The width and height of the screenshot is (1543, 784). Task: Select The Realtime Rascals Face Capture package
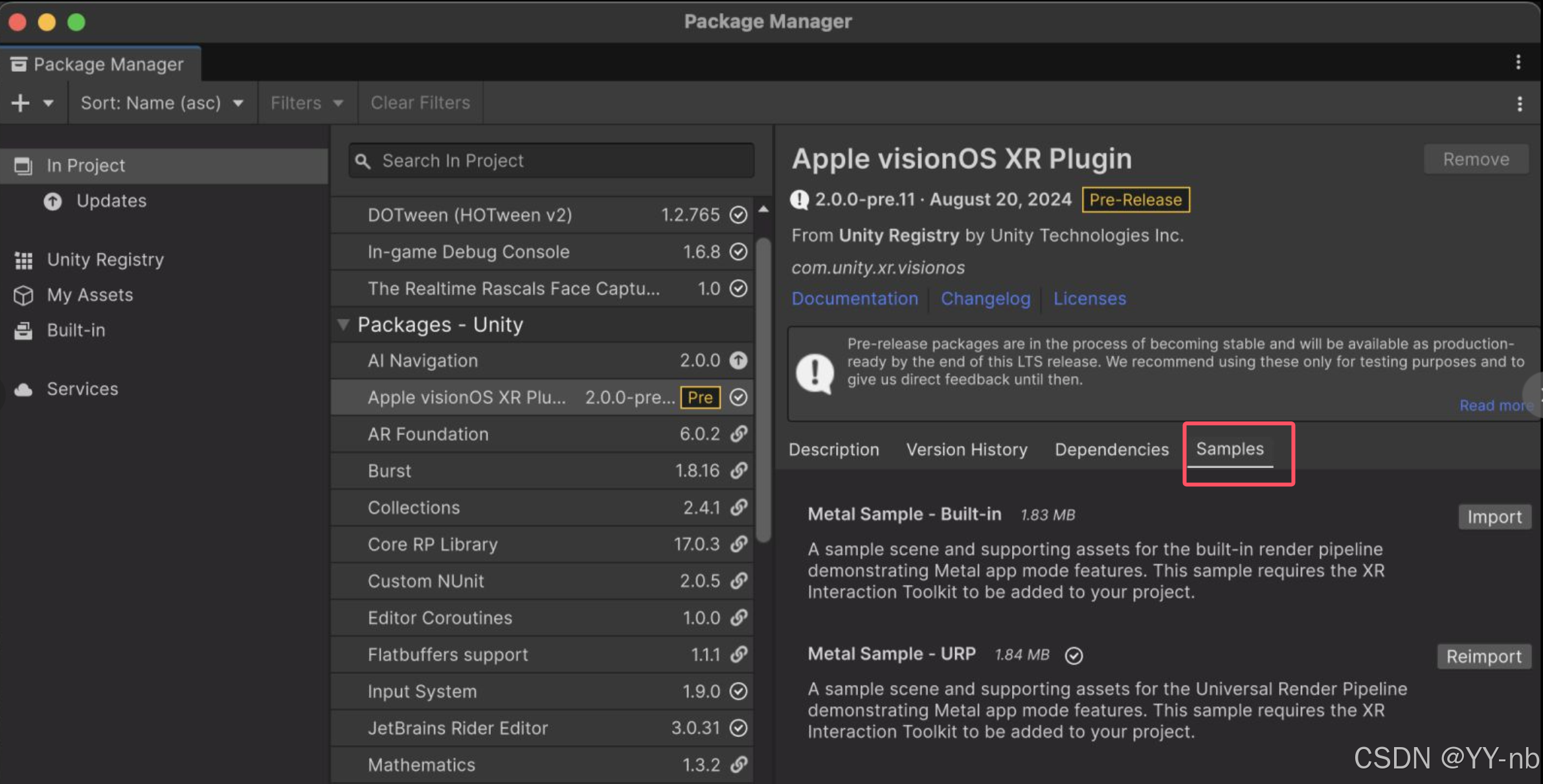[543, 289]
